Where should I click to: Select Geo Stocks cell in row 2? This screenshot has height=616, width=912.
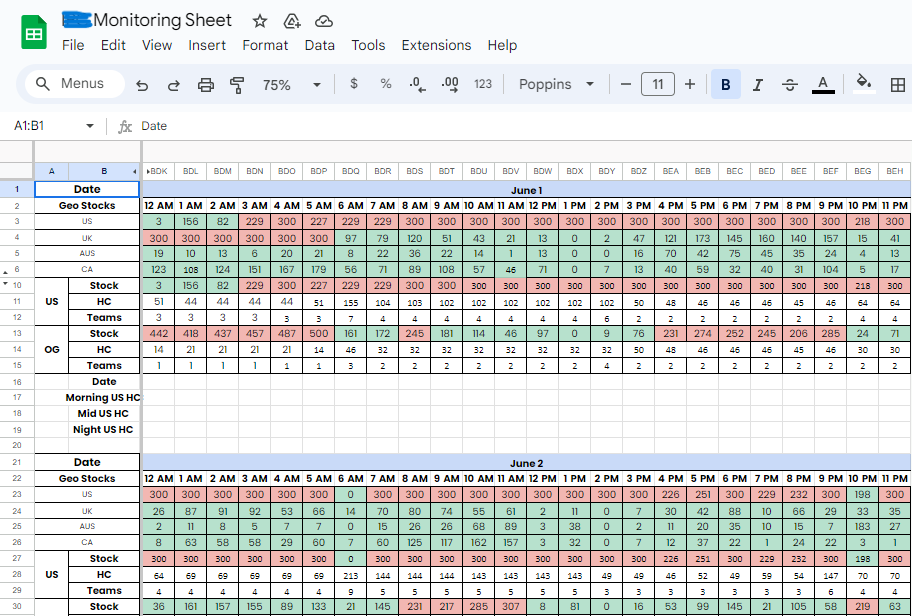coord(87,205)
